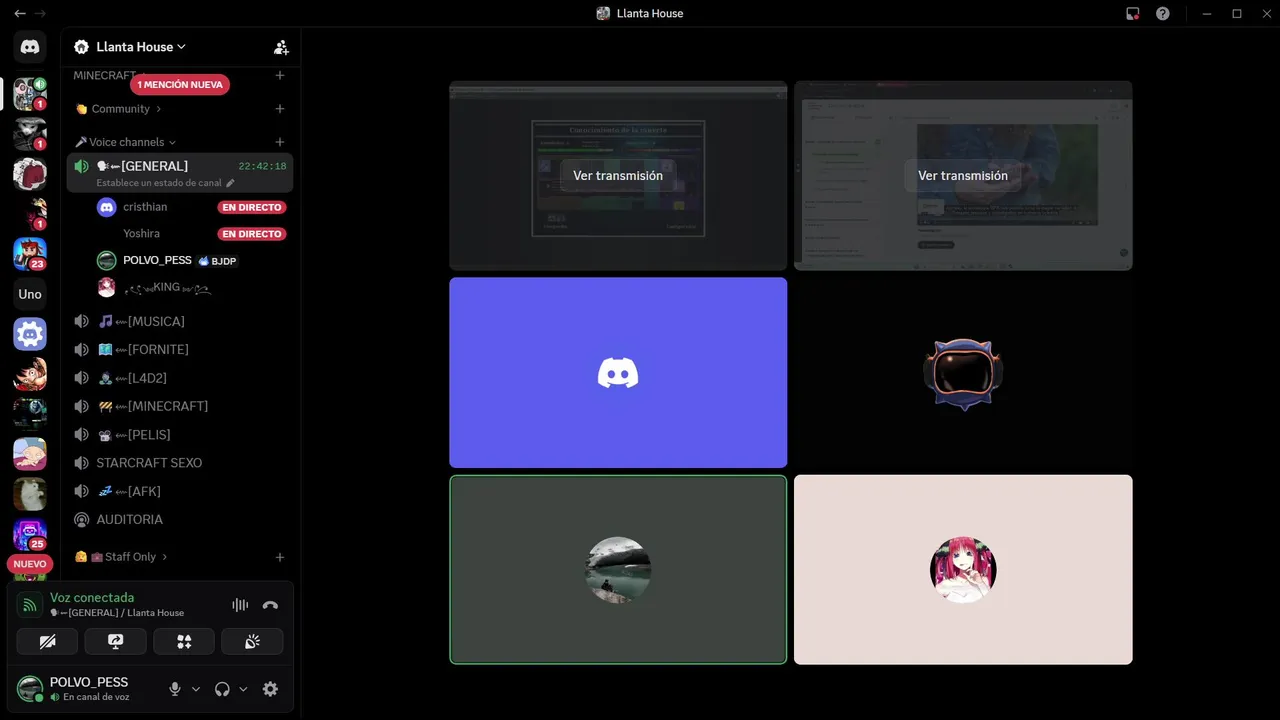1280x720 pixels.
Task: Click the NUEVO unread indicator
Action: 30,564
